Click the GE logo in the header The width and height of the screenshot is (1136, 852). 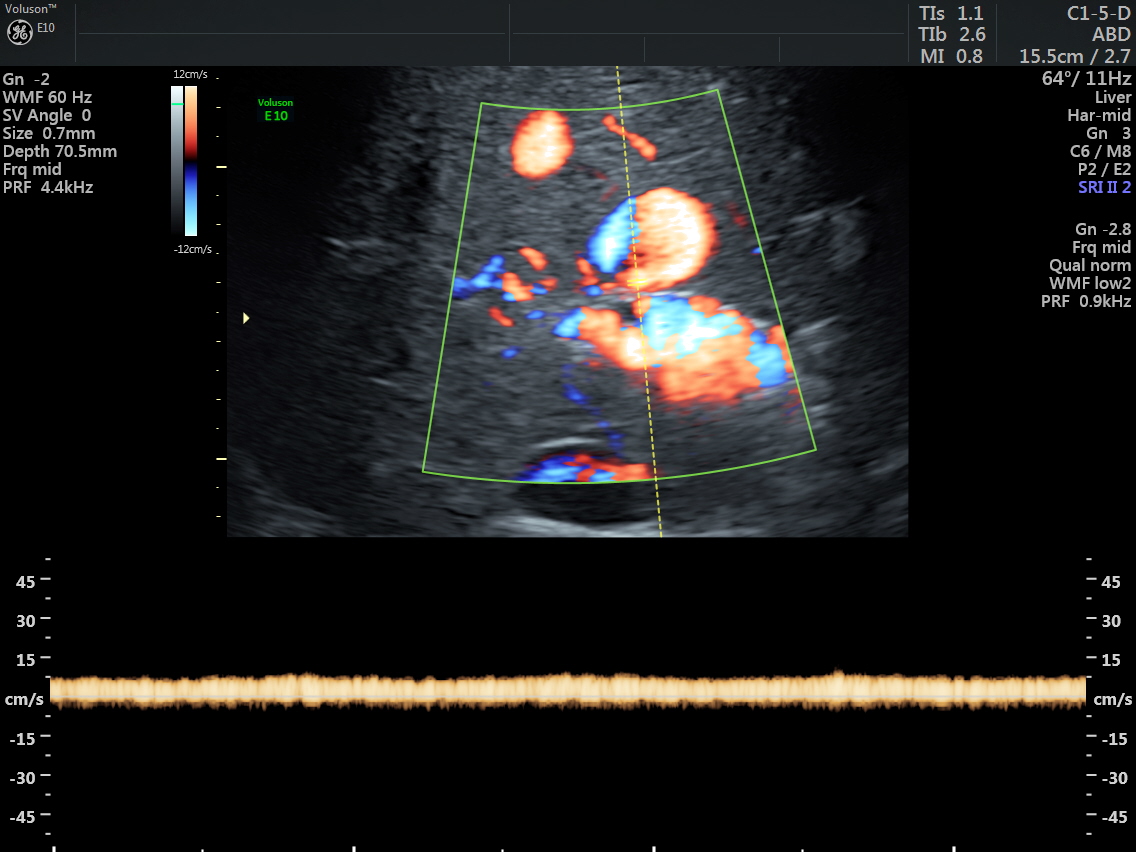pyautogui.click(x=19, y=32)
